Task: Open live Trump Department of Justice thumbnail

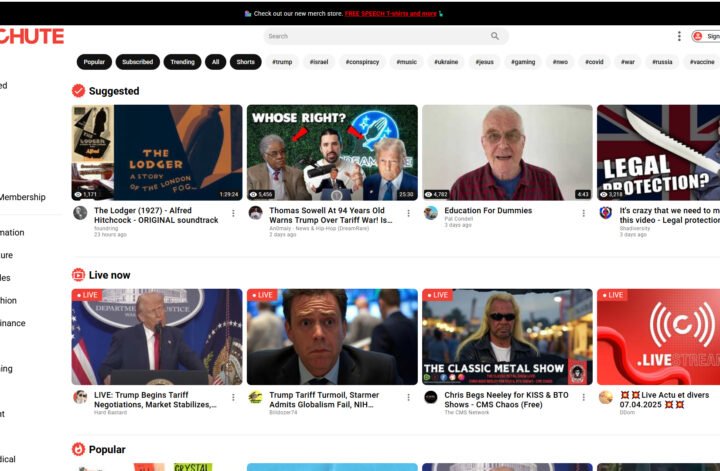Action: 157,336
